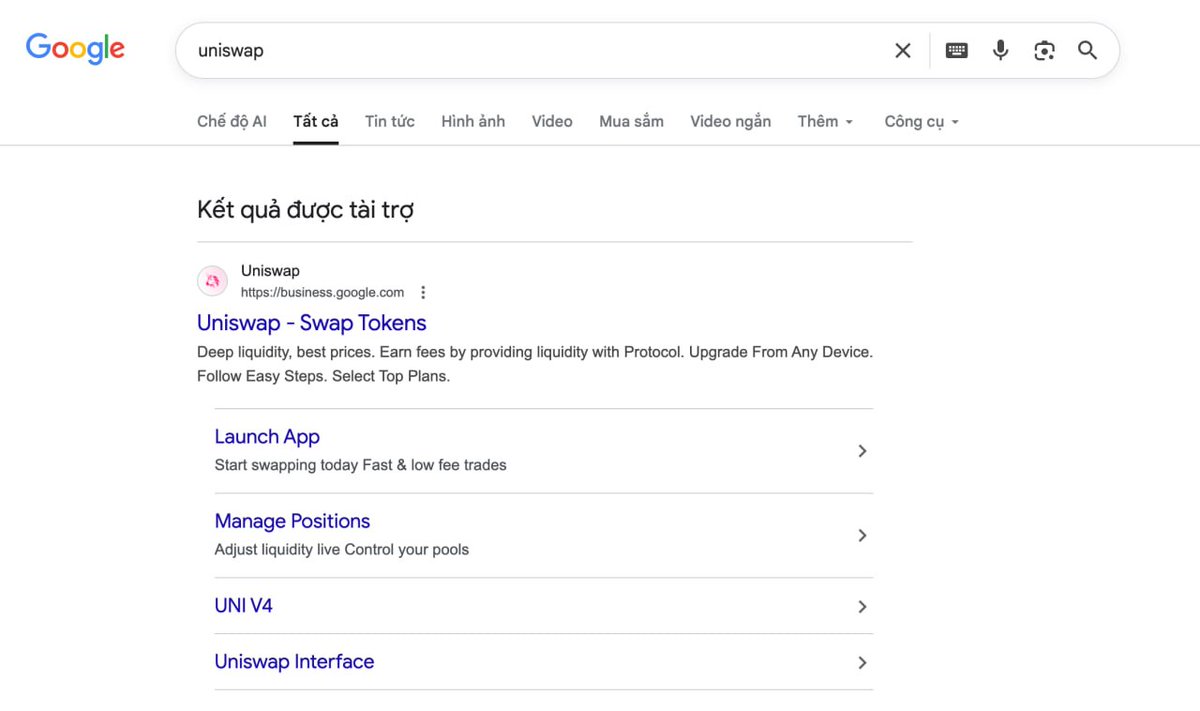
Task: Go to Mua sắm tab
Action: 631,121
